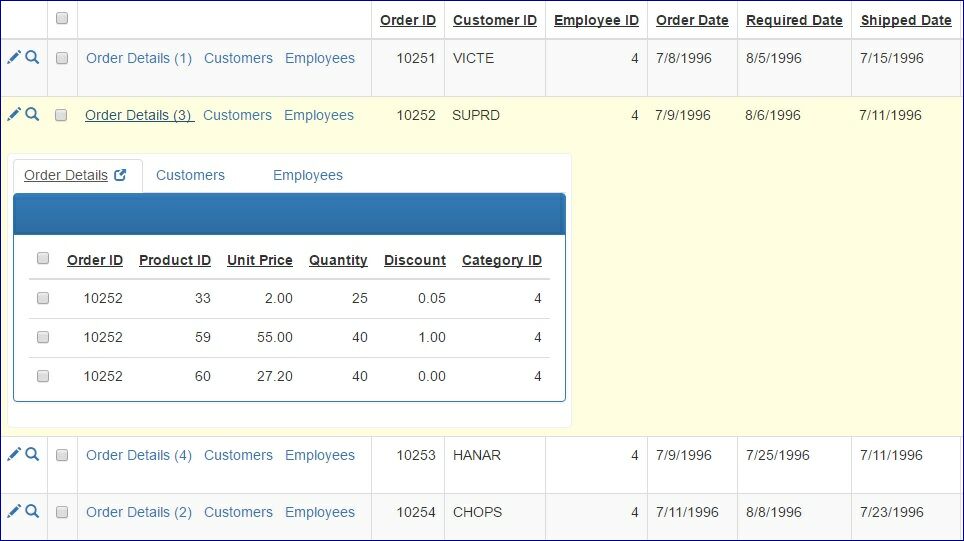Open Employees link for order 10254

(320, 513)
